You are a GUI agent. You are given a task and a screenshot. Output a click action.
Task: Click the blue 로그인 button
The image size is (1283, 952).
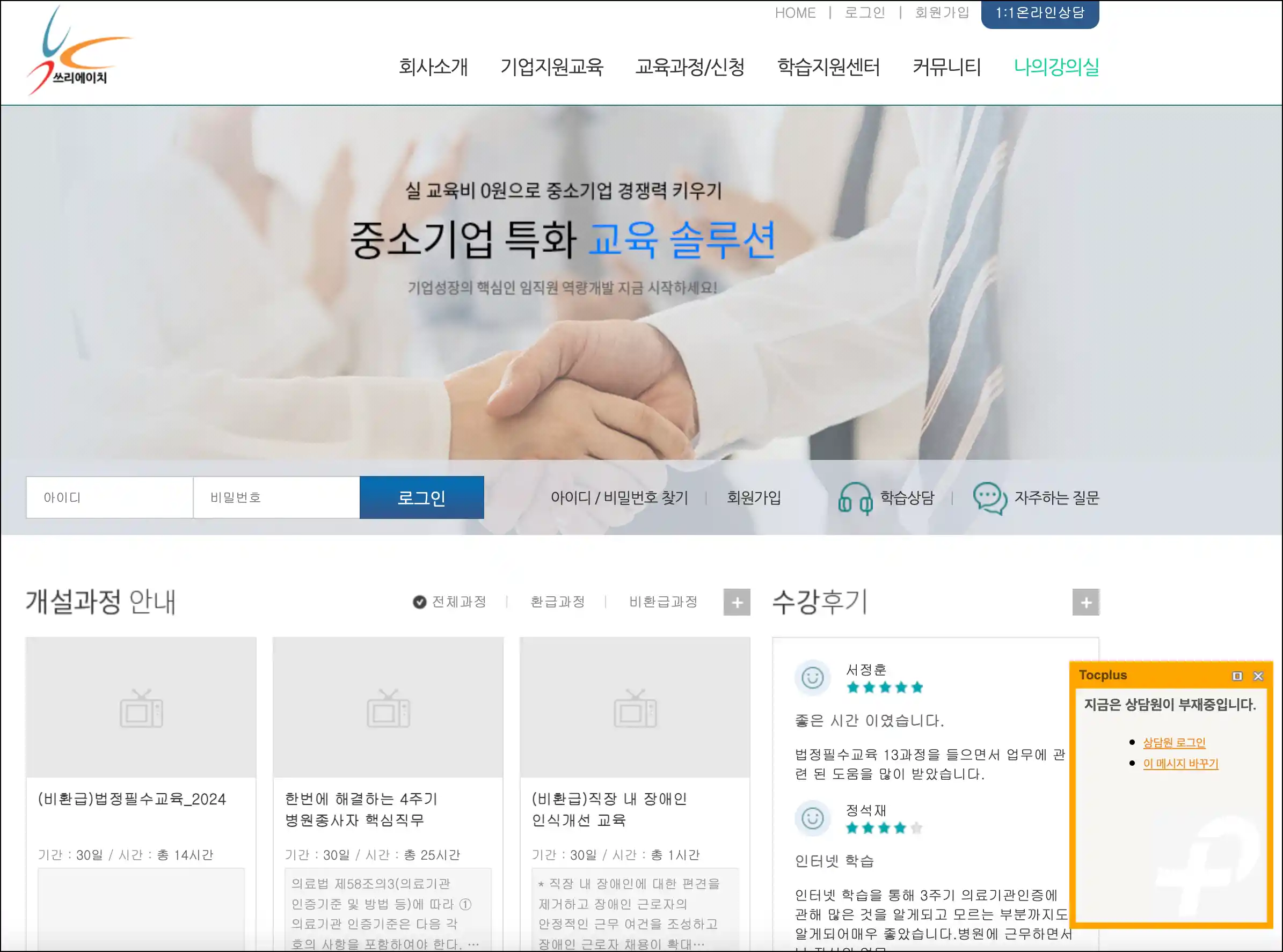421,498
